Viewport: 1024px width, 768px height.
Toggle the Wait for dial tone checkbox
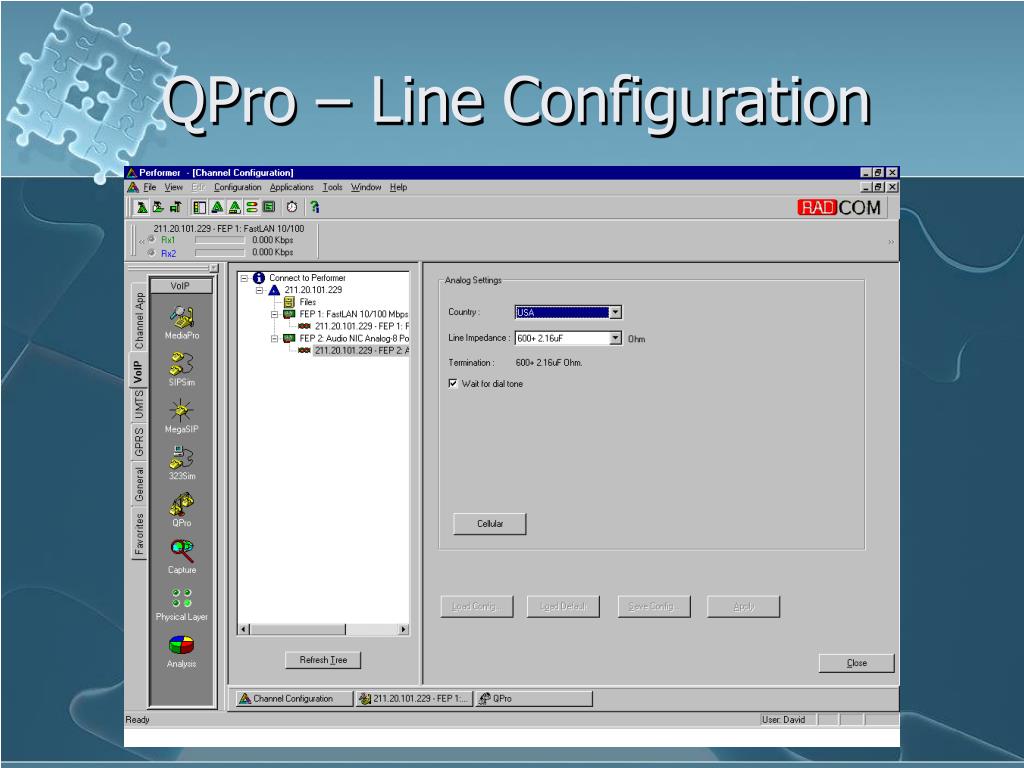(x=453, y=383)
